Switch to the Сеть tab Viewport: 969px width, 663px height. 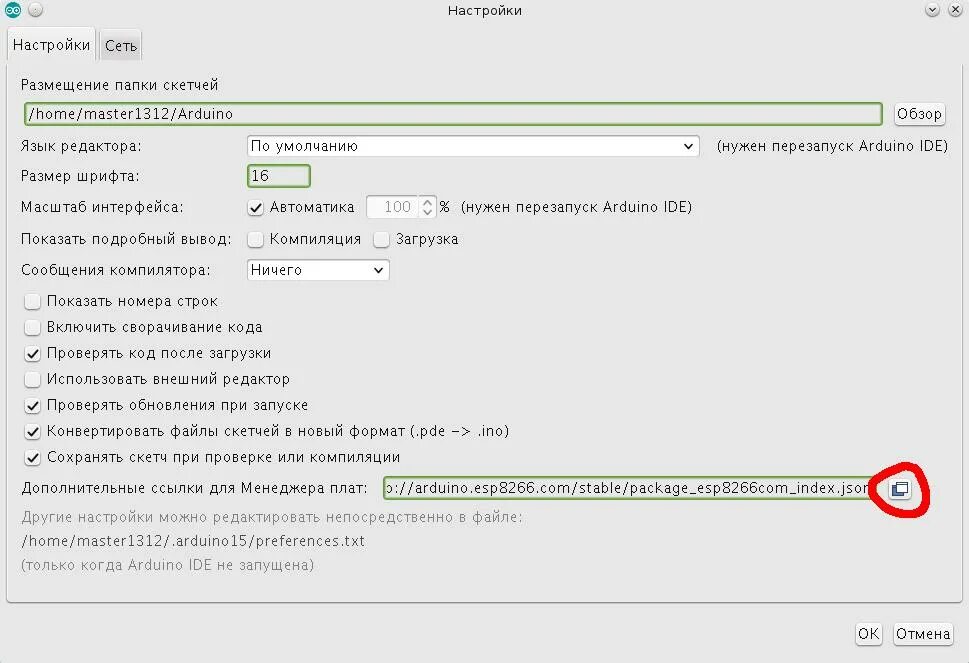tap(121, 46)
